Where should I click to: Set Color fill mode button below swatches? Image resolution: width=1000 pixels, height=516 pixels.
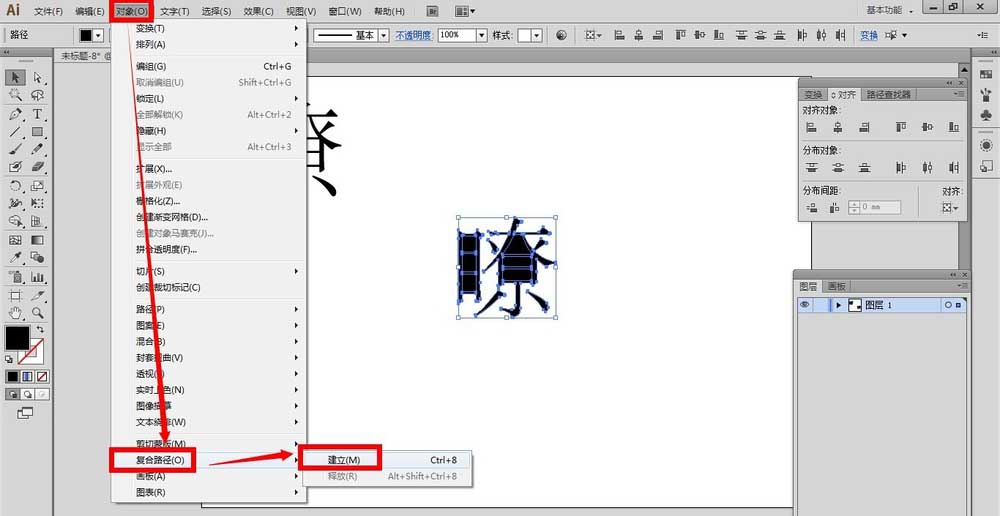13,376
